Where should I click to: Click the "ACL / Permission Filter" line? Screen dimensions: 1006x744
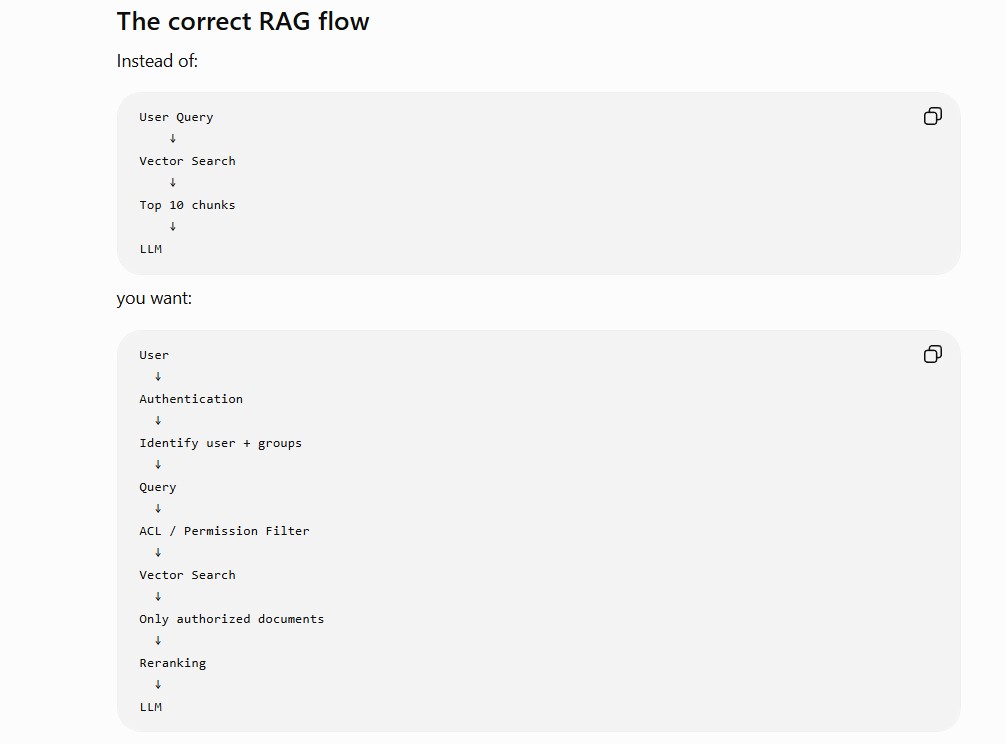(225, 531)
